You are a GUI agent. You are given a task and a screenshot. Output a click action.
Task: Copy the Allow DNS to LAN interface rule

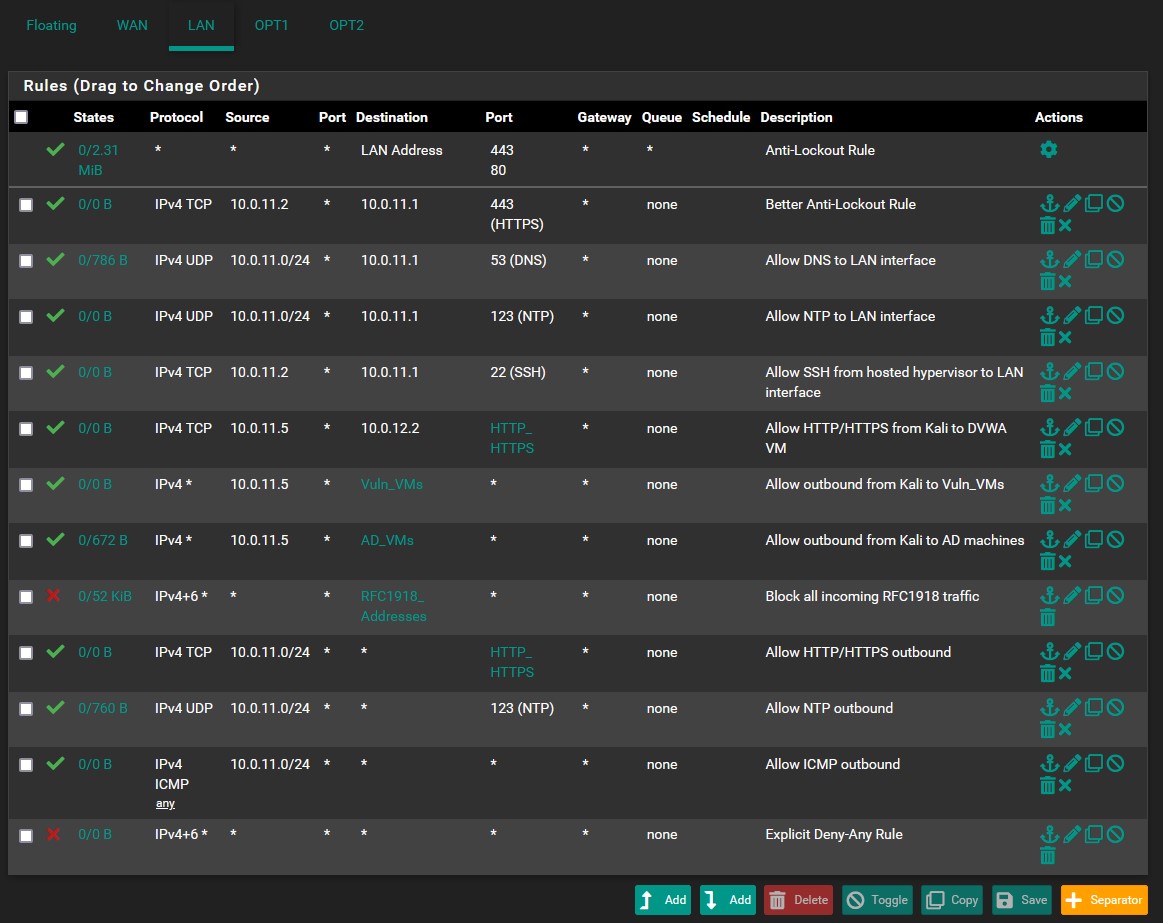point(1094,260)
